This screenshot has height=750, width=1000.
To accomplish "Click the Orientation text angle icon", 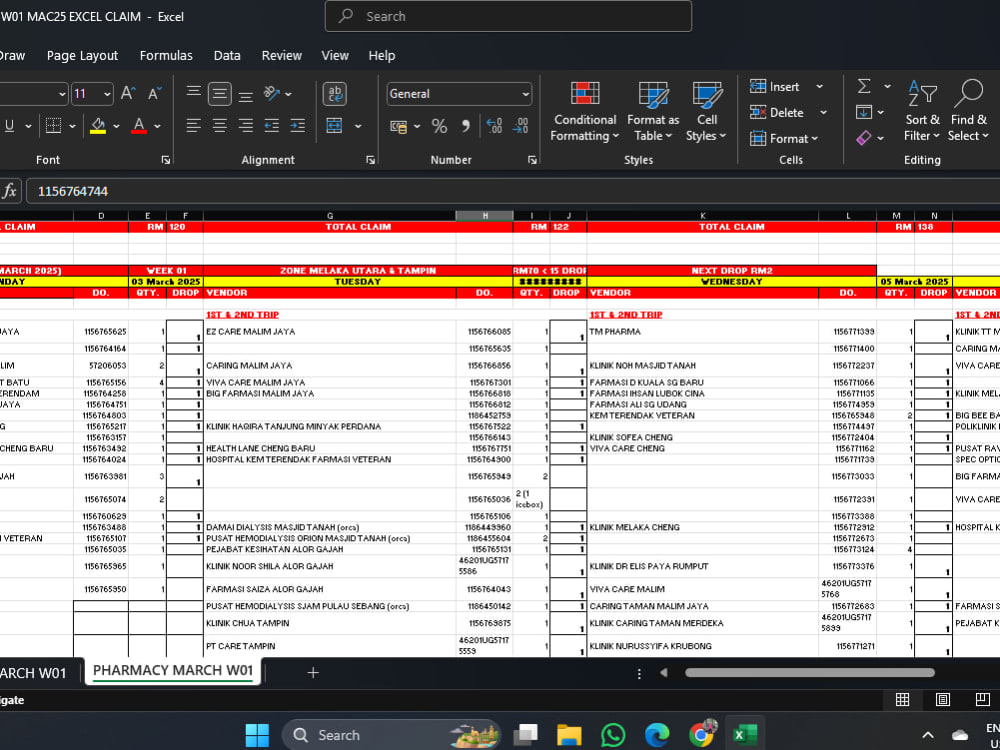I will 272,94.
